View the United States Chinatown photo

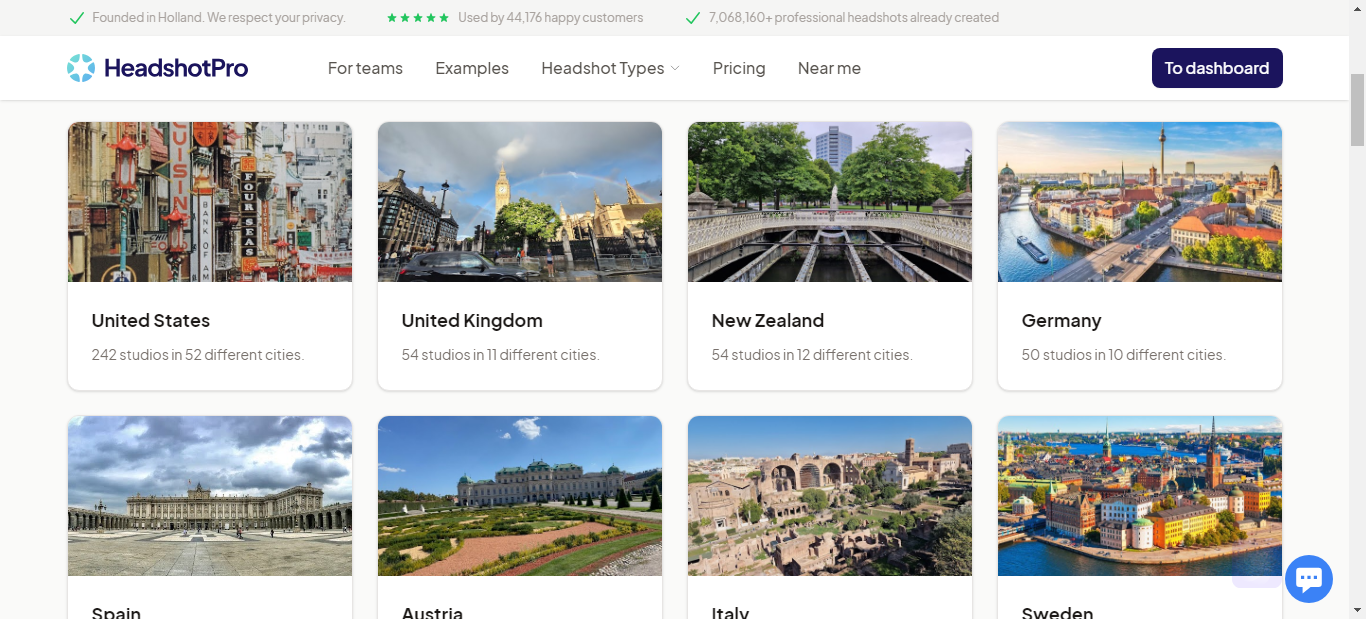pyautogui.click(x=210, y=202)
